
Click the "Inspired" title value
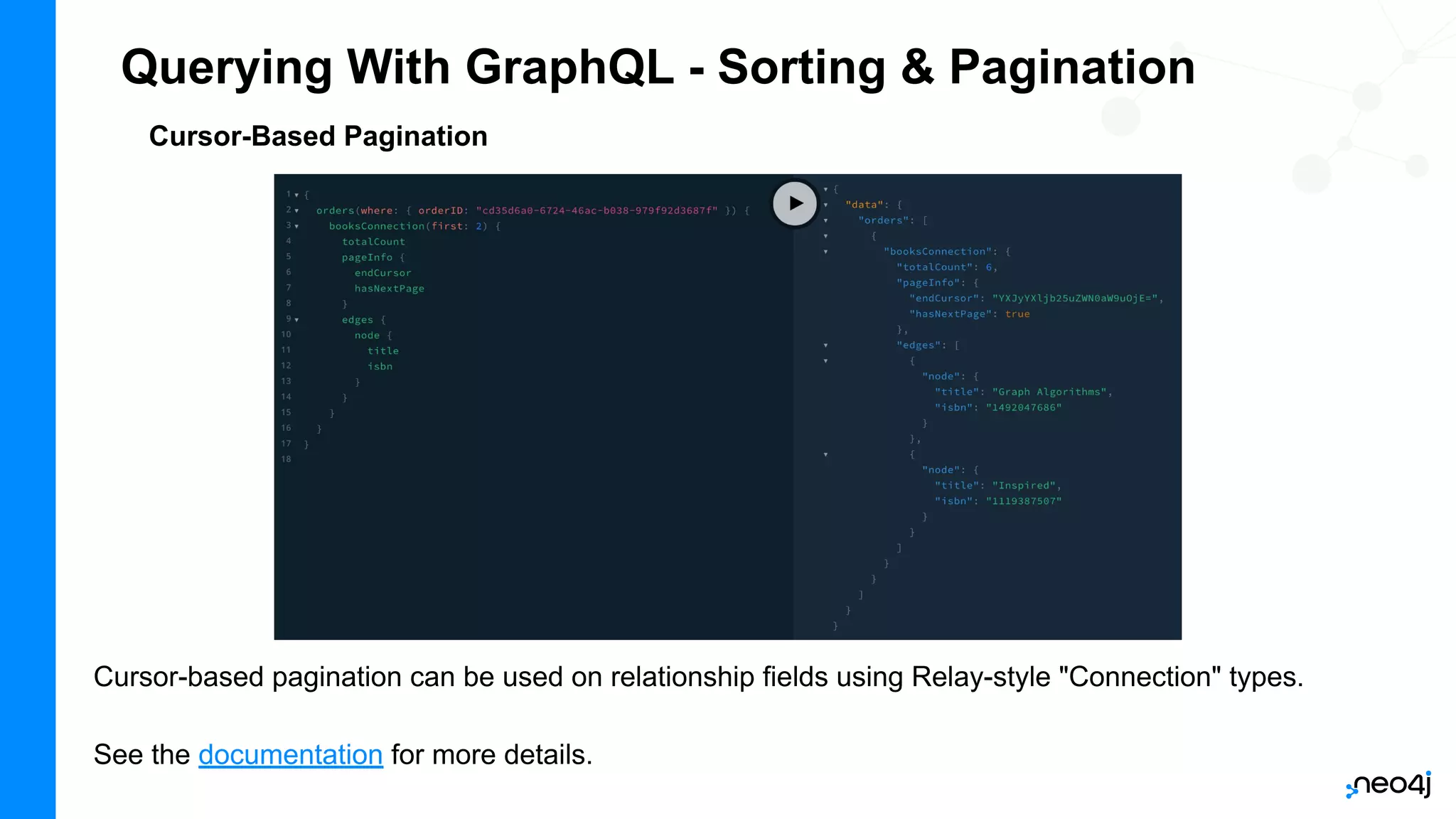pyautogui.click(x=1024, y=486)
